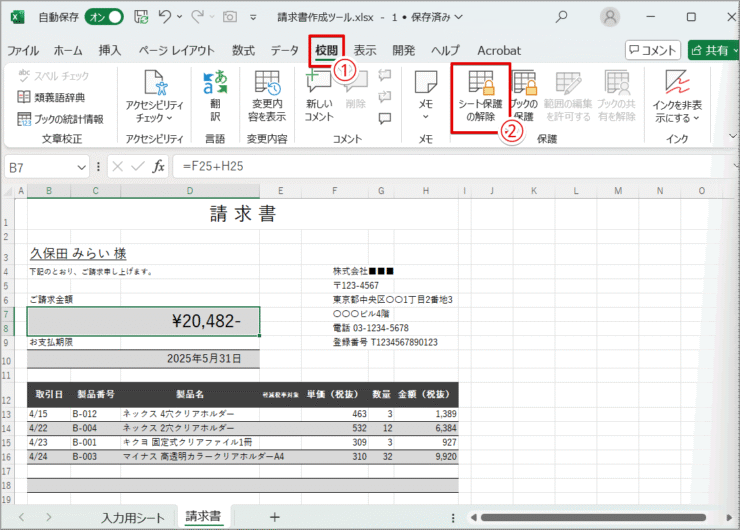This screenshot has width=740, height=530.
Task: Click the 請求書 title cell
Action: [x=243, y=214]
